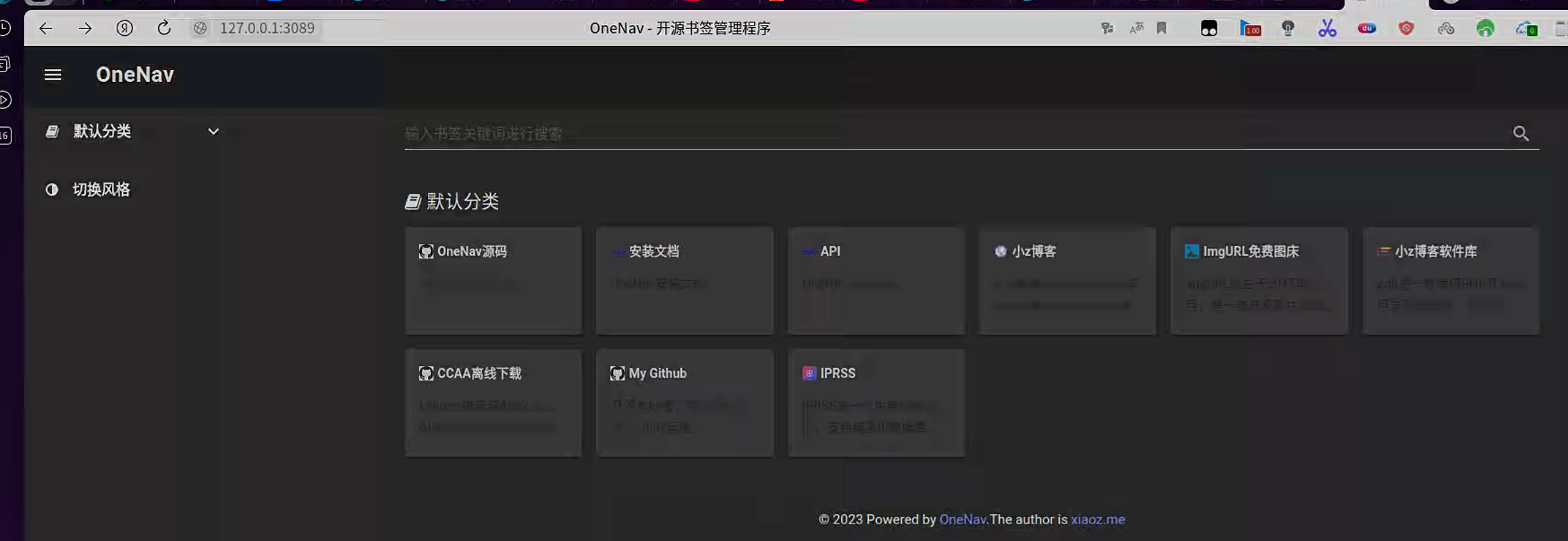Viewport: 1568px width, 541px height.
Task: Follow the xiaoz.me footer link
Action: pyautogui.click(x=1098, y=519)
